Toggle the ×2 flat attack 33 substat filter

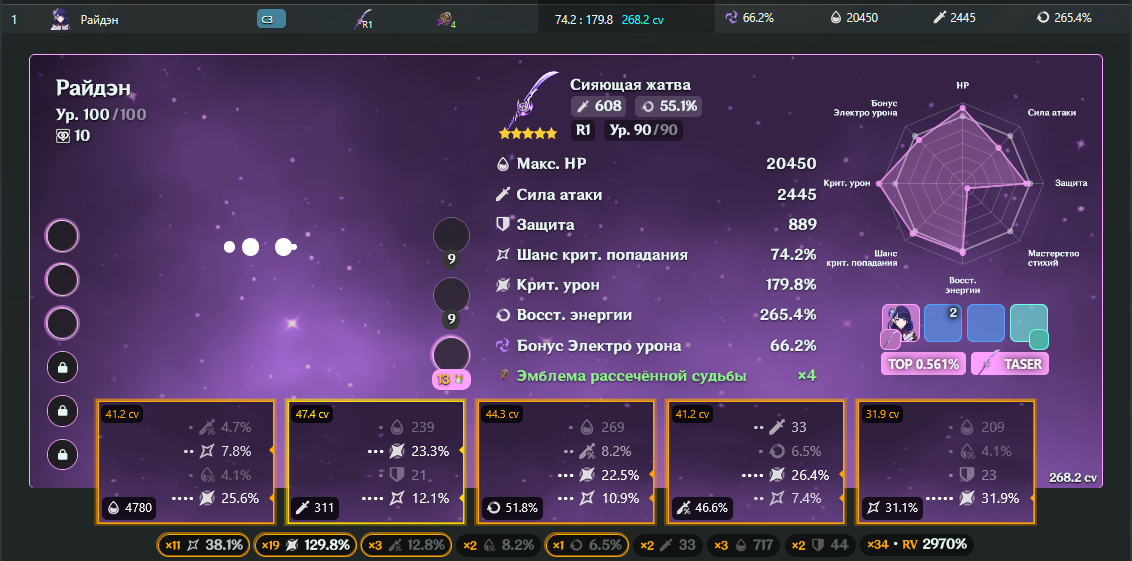point(668,545)
